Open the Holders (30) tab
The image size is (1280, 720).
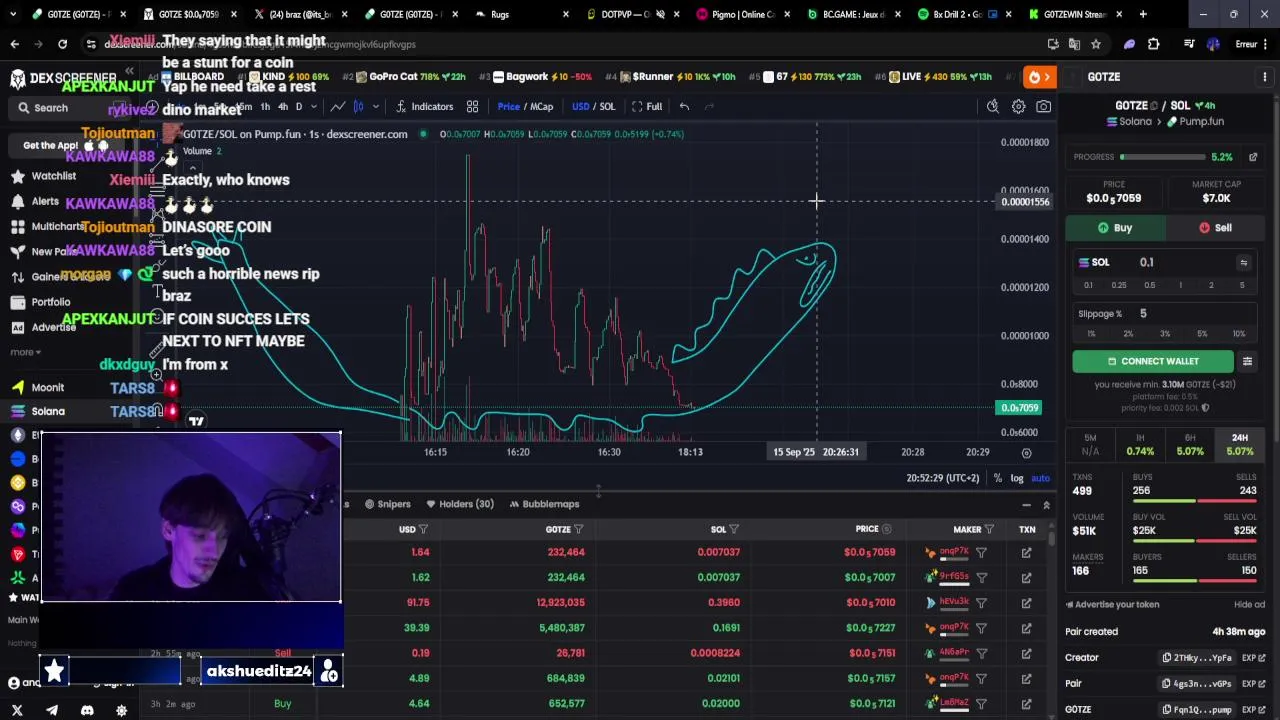pos(460,504)
